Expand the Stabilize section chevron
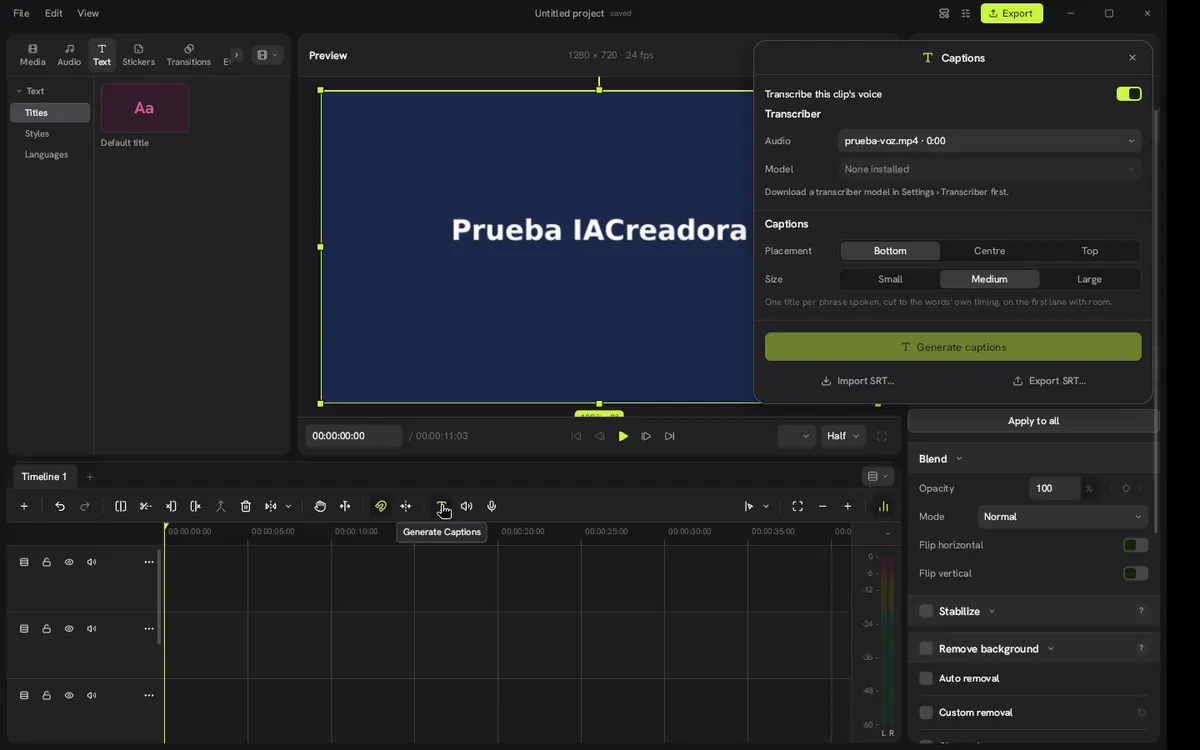Viewport: 1200px width, 750px height. tap(992, 611)
